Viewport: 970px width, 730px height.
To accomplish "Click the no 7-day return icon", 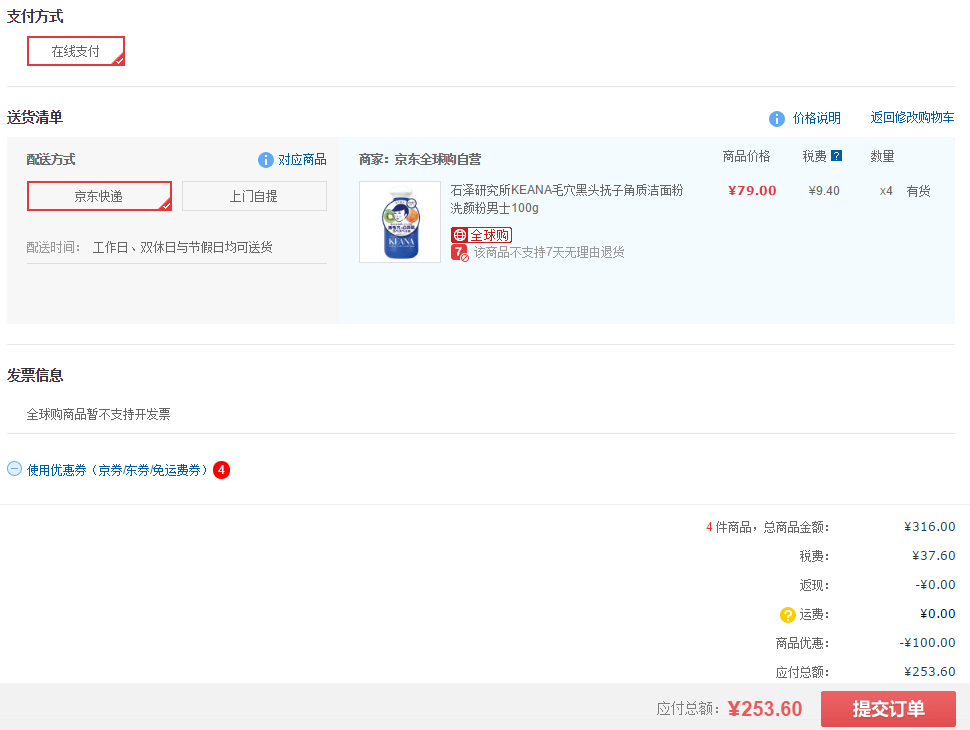I will pyautogui.click(x=460, y=252).
